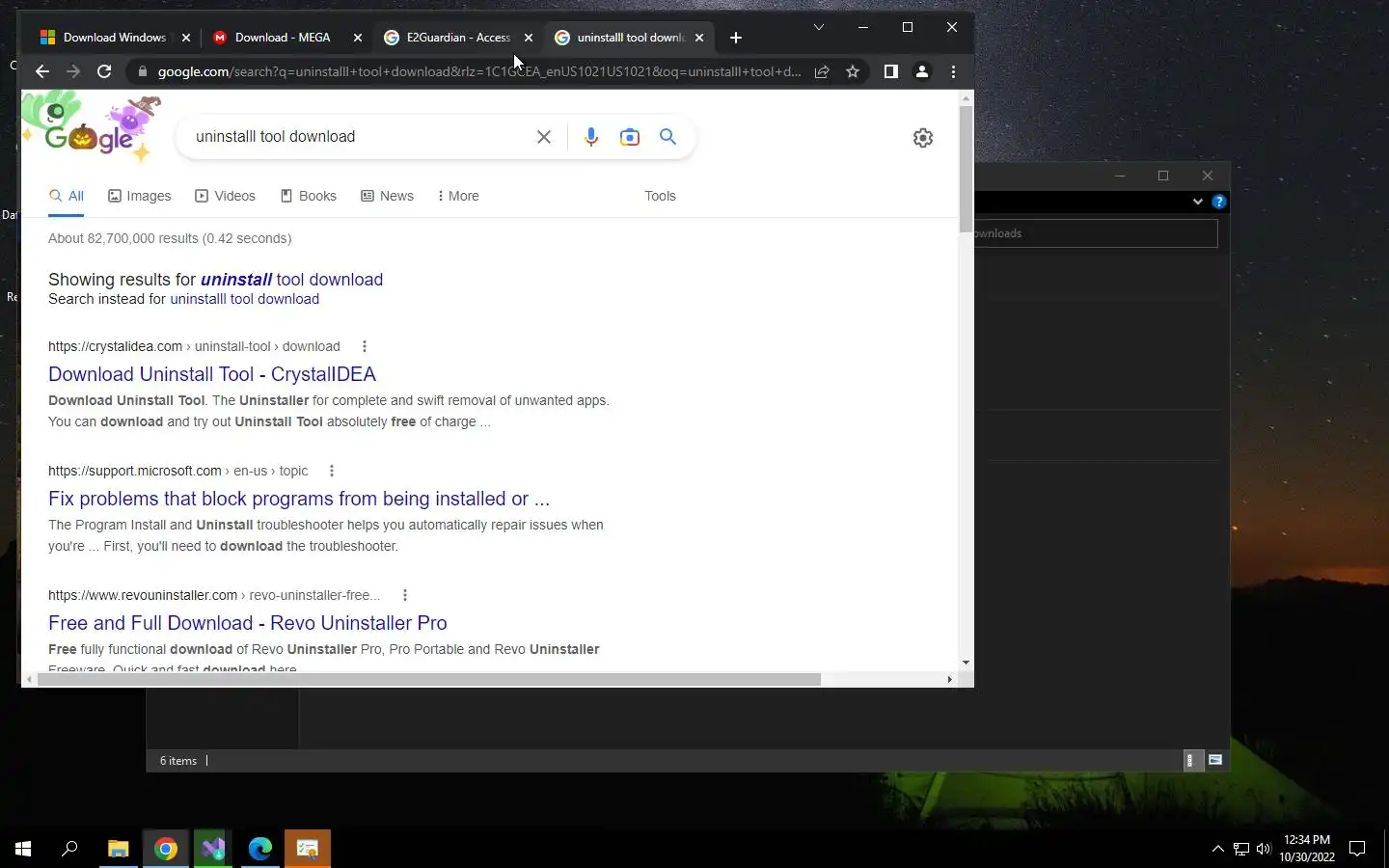The image size is (1389, 868).
Task: Open search Tools options
Action: click(x=660, y=196)
